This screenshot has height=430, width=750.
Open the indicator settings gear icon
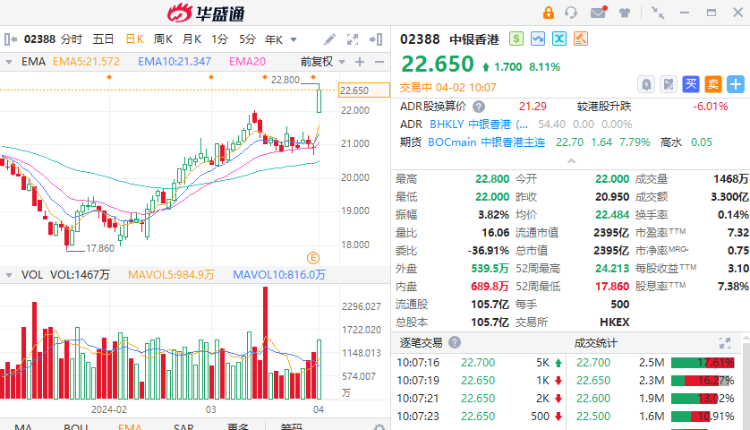[379, 427]
